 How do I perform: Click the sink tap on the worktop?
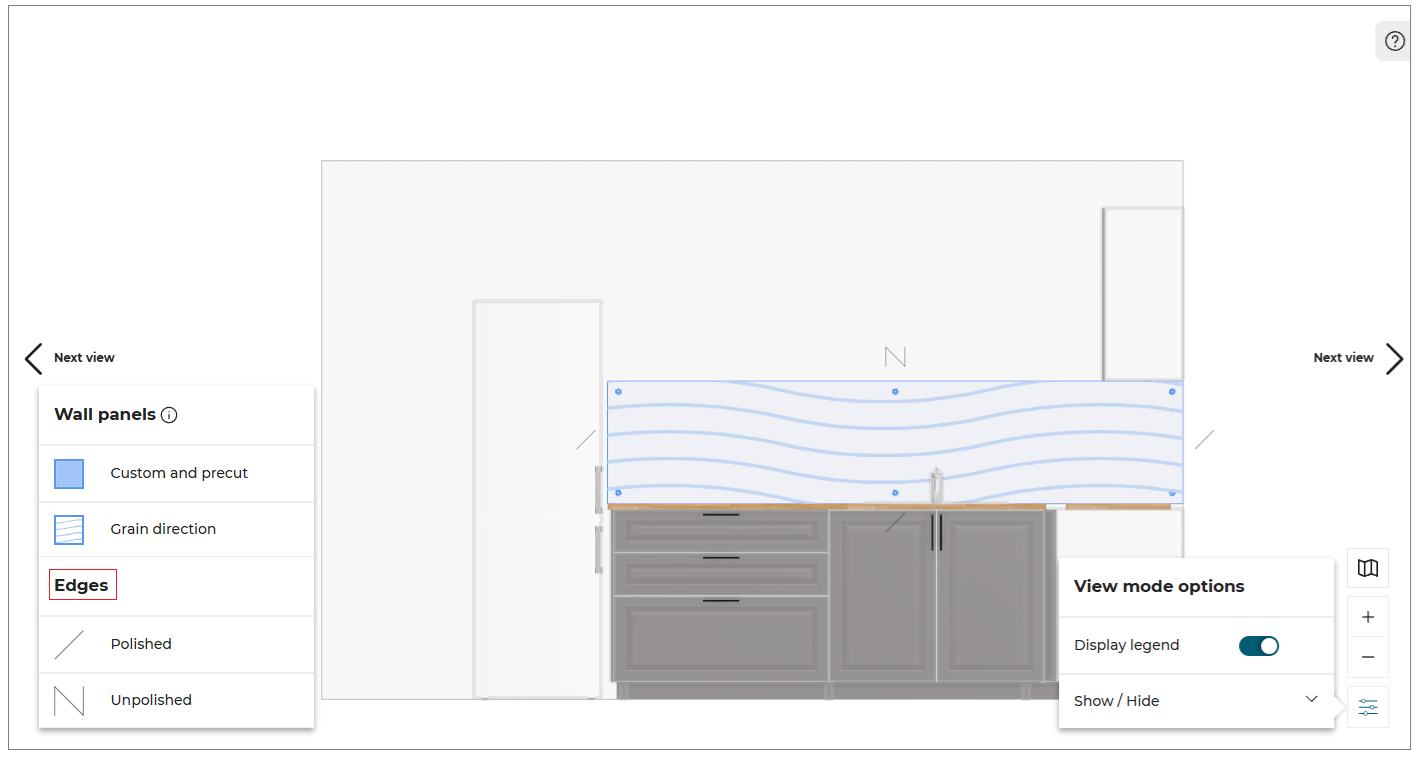point(936,485)
